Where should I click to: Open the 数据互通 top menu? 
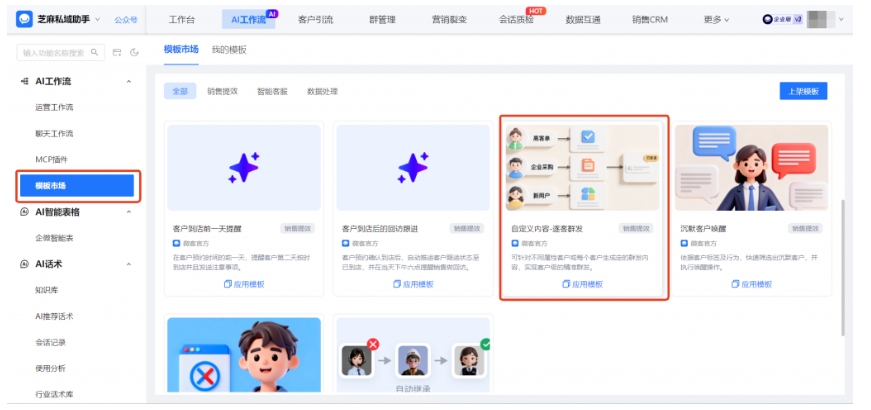pos(583,19)
